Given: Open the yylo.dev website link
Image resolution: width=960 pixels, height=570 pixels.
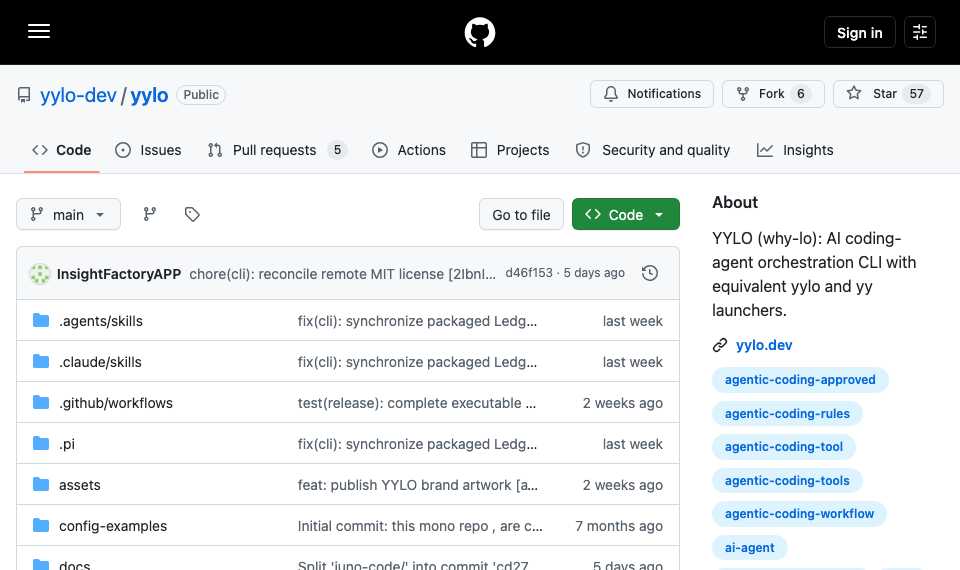Looking at the screenshot, I should click(763, 345).
